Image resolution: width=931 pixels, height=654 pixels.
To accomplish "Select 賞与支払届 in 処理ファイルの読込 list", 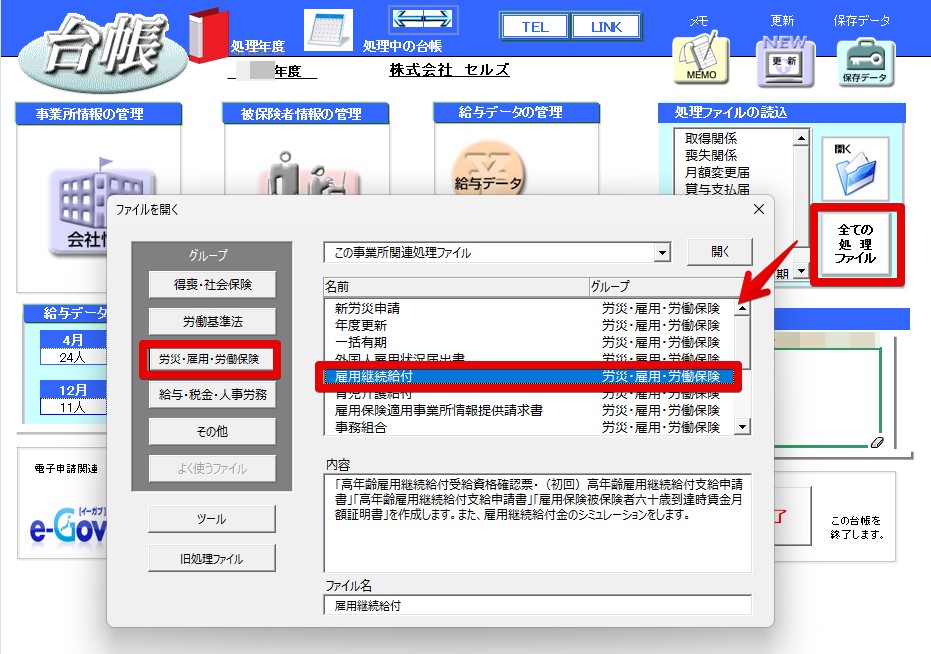I will click(x=717, y=189).
